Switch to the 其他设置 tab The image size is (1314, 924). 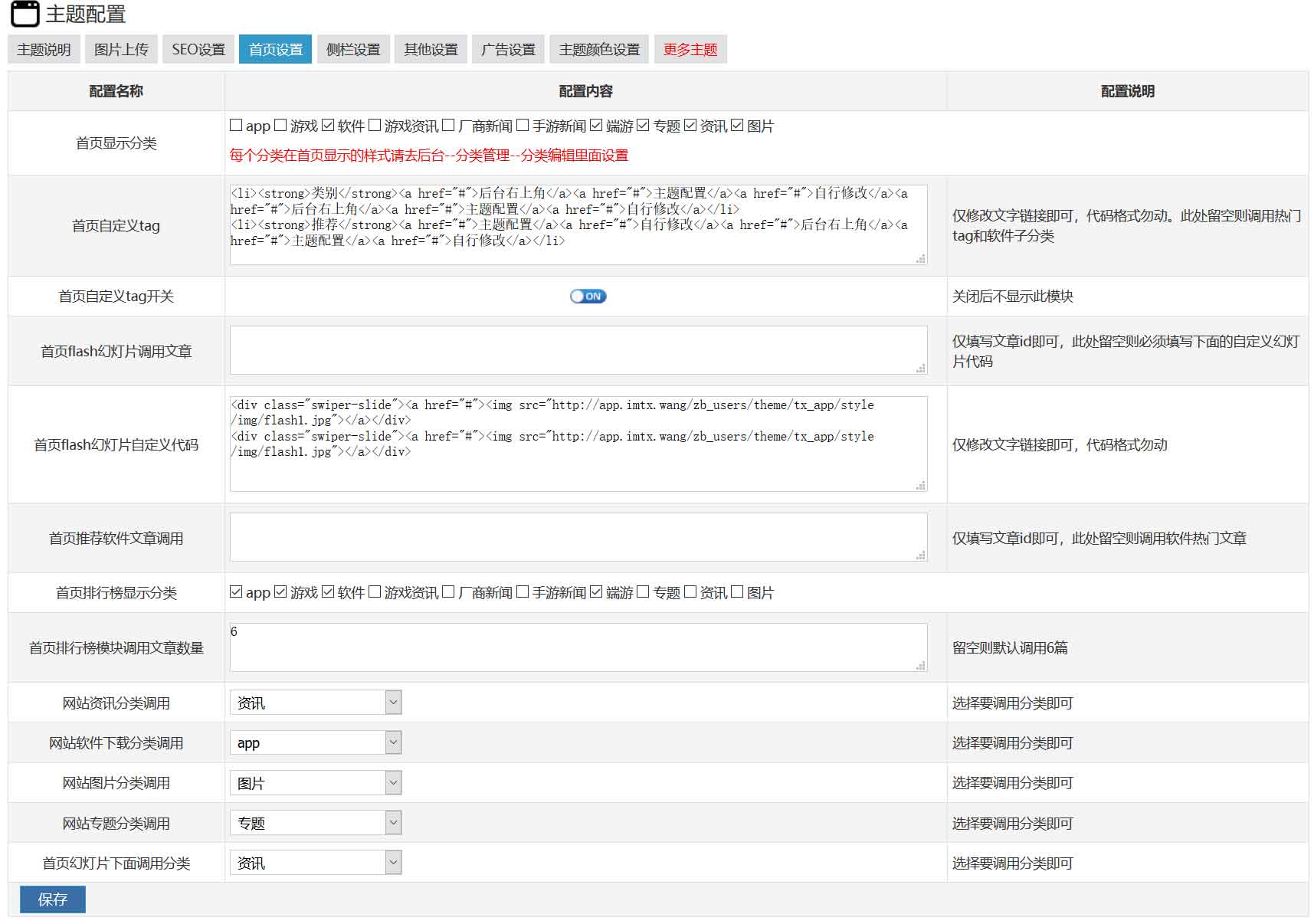pyautogui.click(x=431, y=49)
